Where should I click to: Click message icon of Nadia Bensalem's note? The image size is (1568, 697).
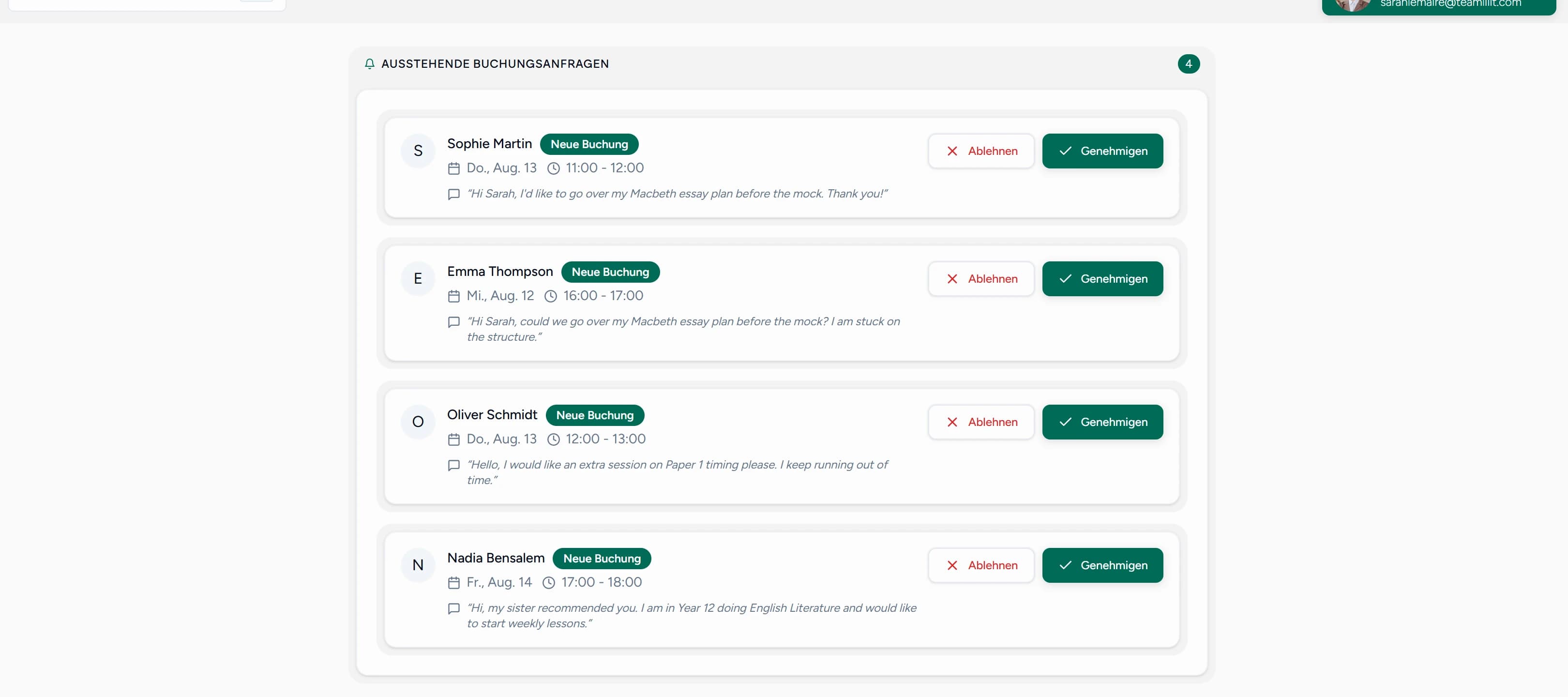coord(453,608)
